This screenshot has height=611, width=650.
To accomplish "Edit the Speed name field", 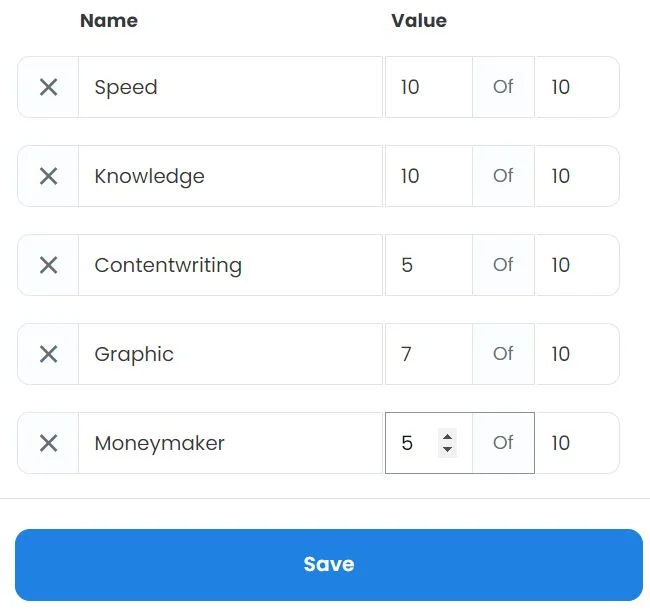I will [230, 87].
